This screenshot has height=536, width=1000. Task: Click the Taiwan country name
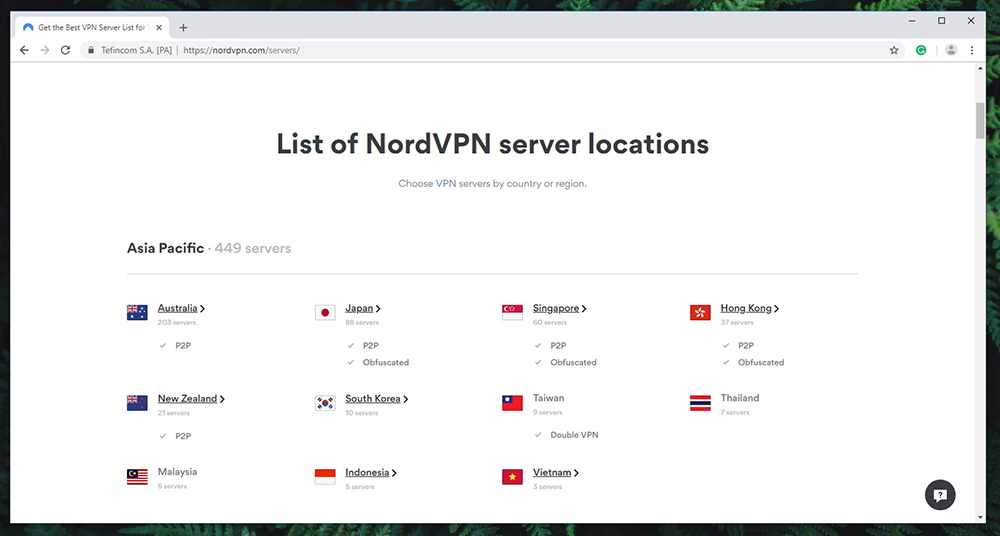pyautogui.click(x=548, y=398)
